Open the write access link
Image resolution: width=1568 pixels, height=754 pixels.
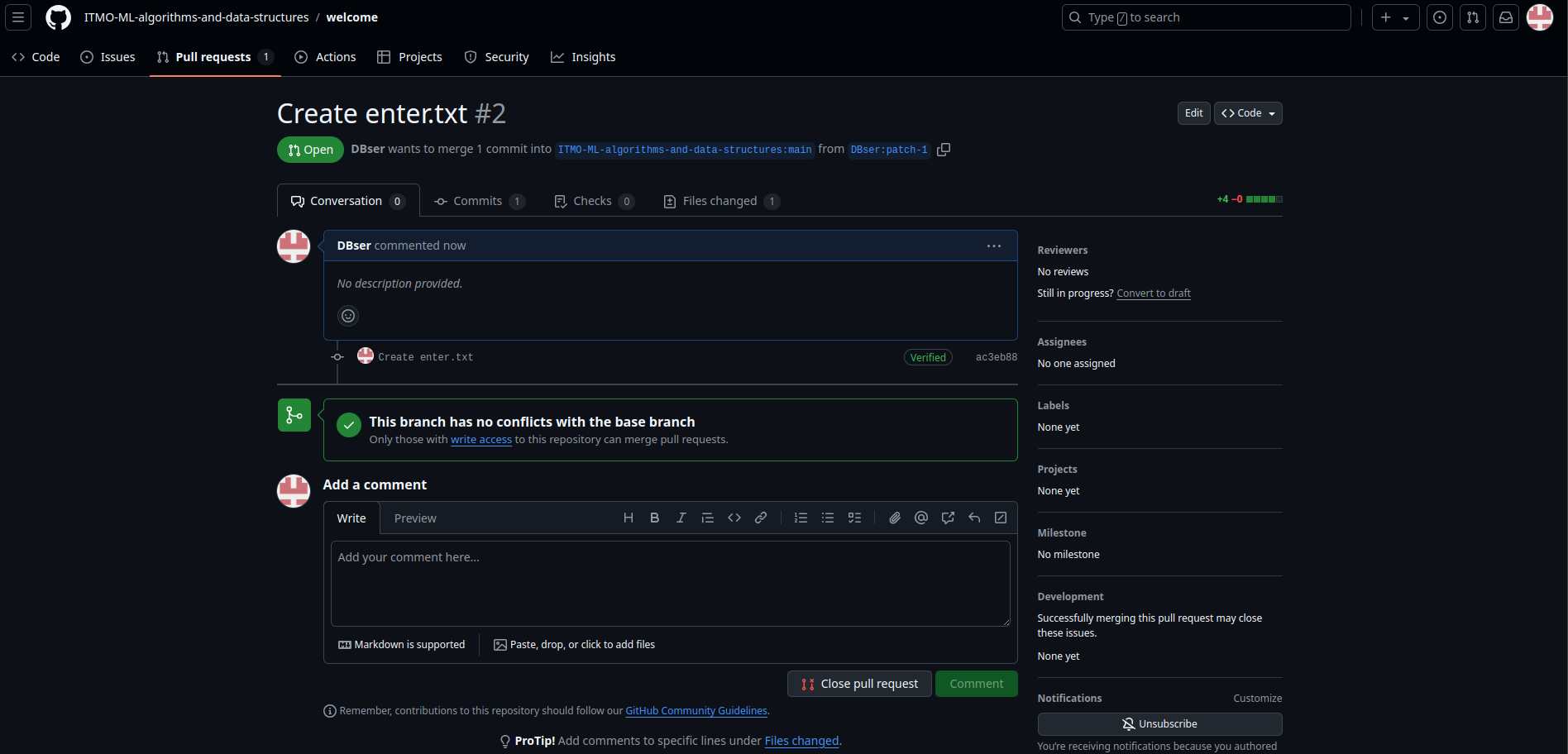(x=481, y=440)
